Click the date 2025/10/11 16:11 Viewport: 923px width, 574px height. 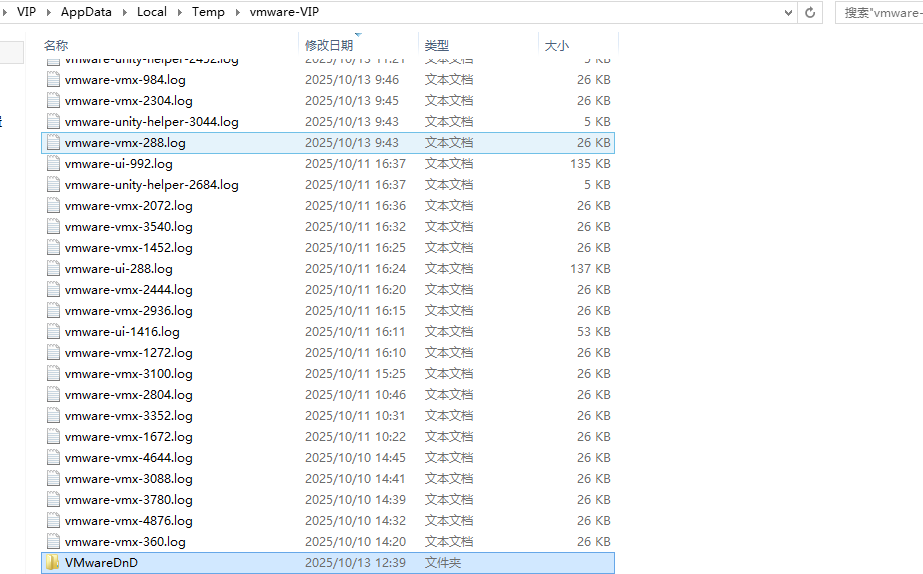[x=355, y=331]
